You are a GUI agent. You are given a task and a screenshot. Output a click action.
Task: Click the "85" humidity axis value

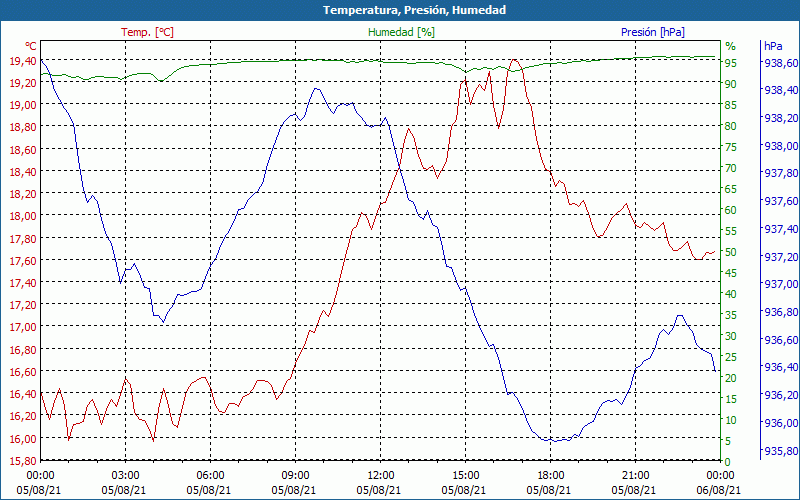(x=731, y=105)
